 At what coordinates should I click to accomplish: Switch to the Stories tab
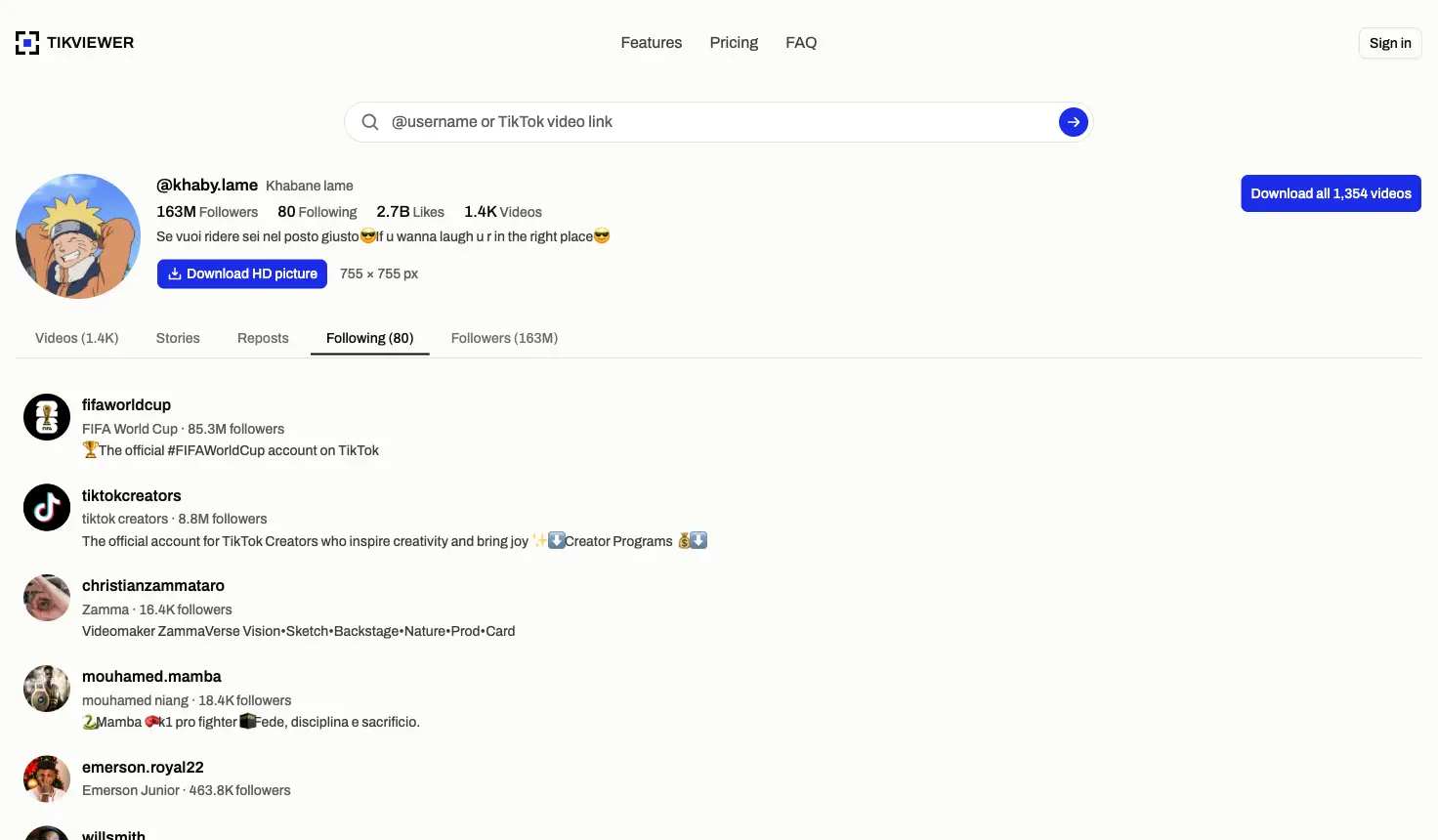pos(178,338)
